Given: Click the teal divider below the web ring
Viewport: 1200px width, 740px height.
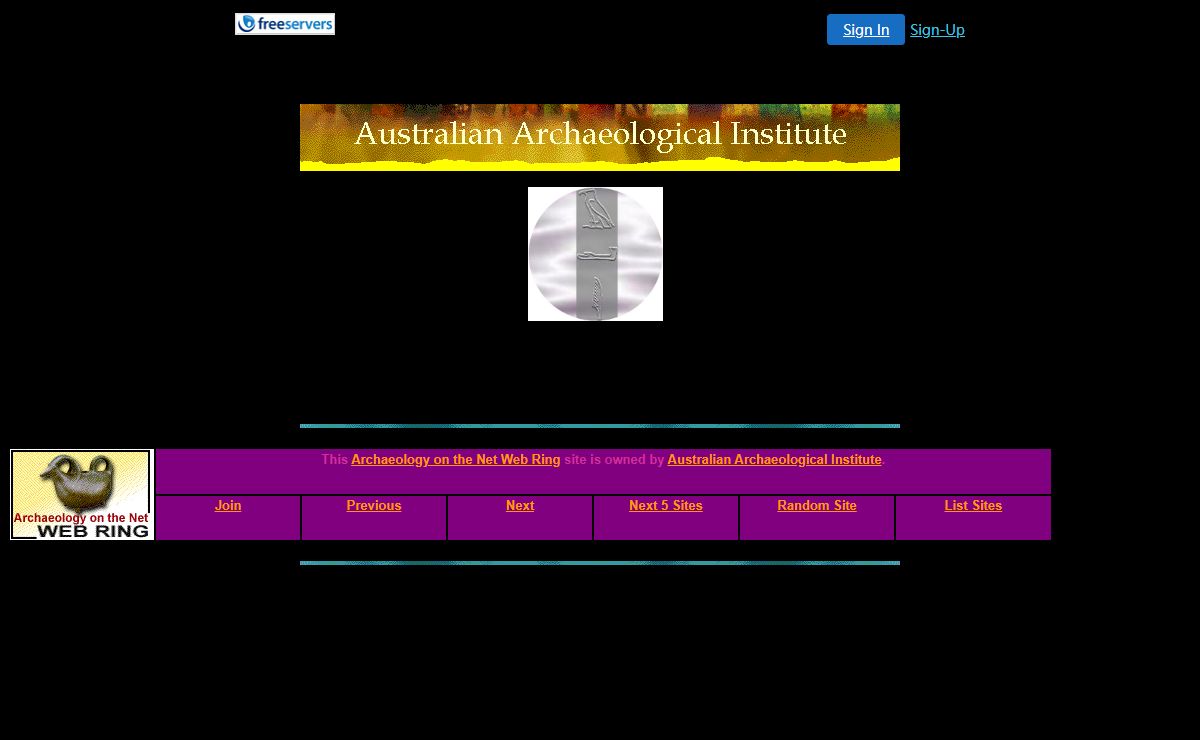Looking at the screenshot, I should click(x=600, y=563).
